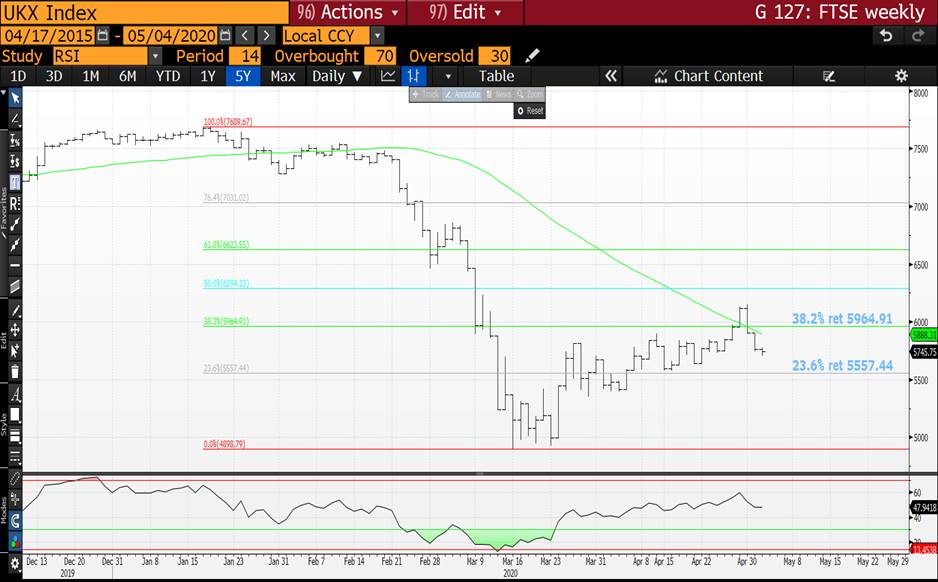Click the News button in floating toolbar
The image size is (938, 582).
pyautogui.click(x=498, y=95)
